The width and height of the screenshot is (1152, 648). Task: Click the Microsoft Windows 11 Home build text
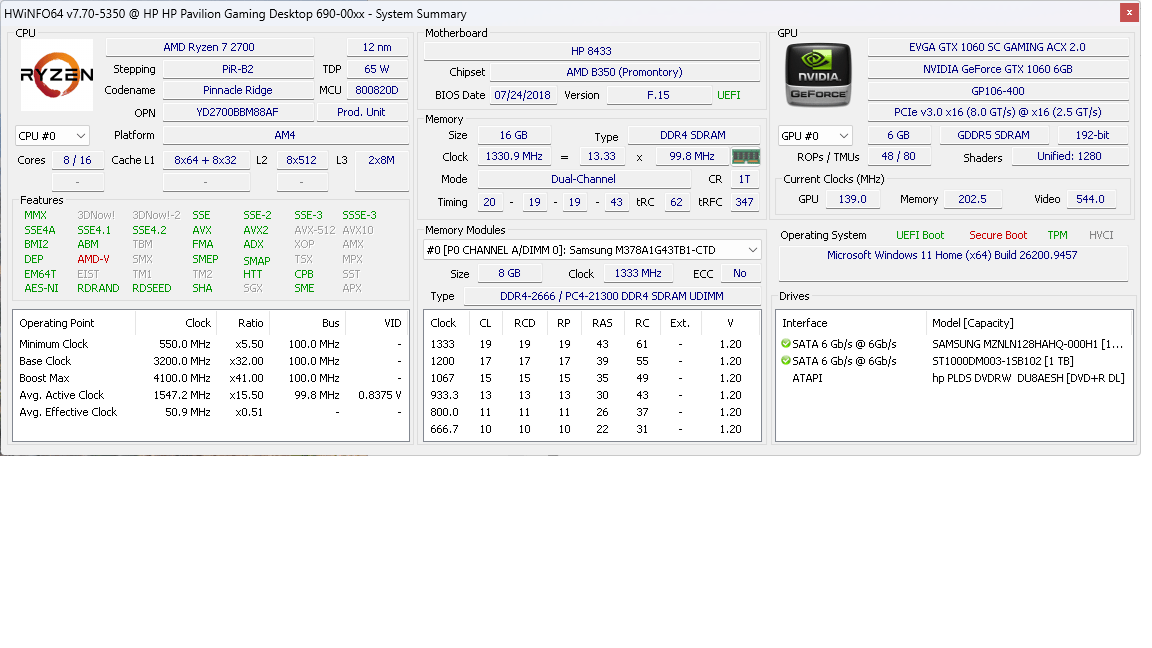952,255
